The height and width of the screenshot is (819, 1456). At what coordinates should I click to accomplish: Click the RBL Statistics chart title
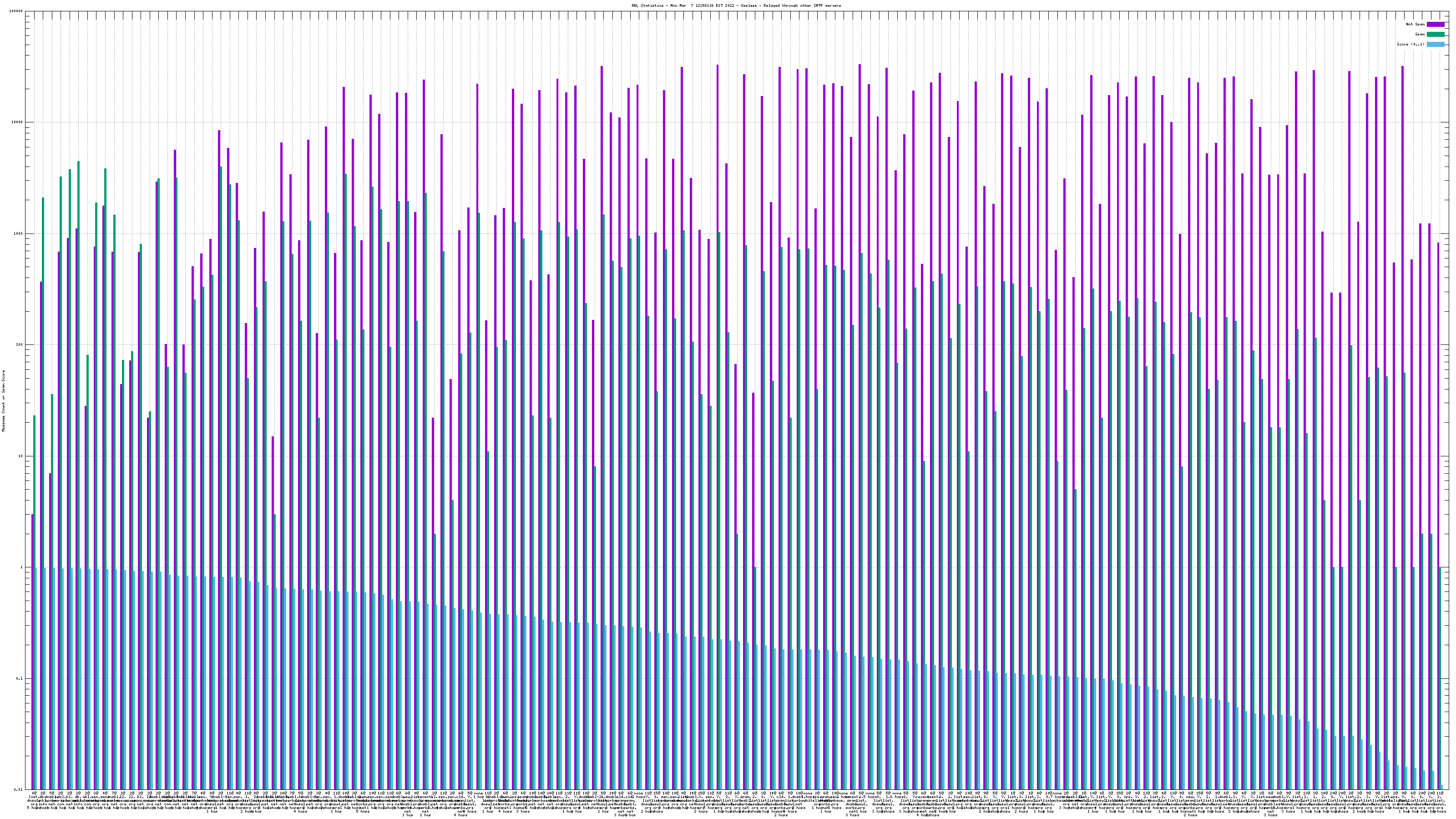pyautogui.click(x=736, y=5)
